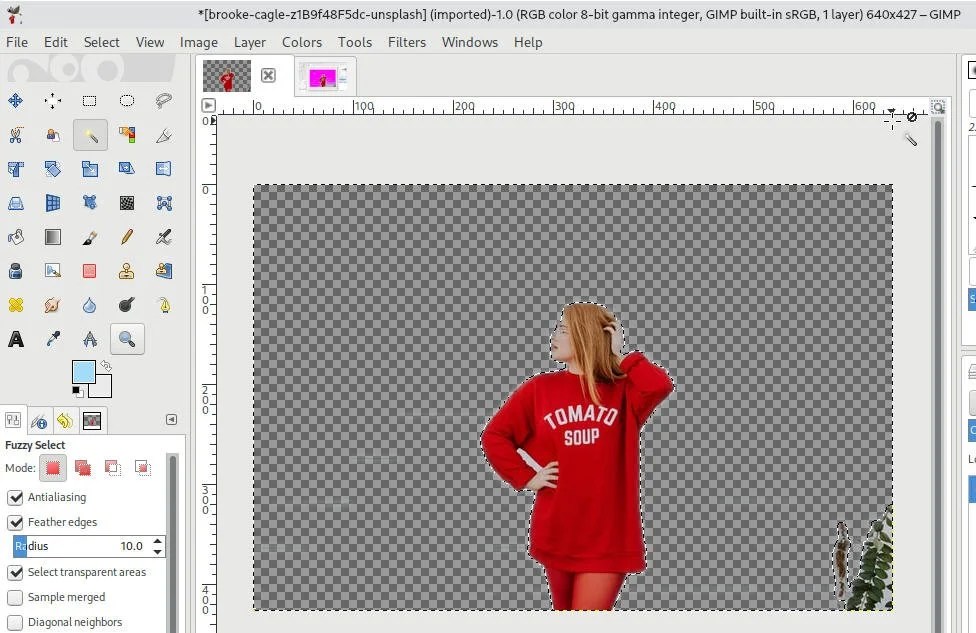This screenshot has width=976, height=633.
Task: Select the Foreground Select tool
Action: pos(53,135)
